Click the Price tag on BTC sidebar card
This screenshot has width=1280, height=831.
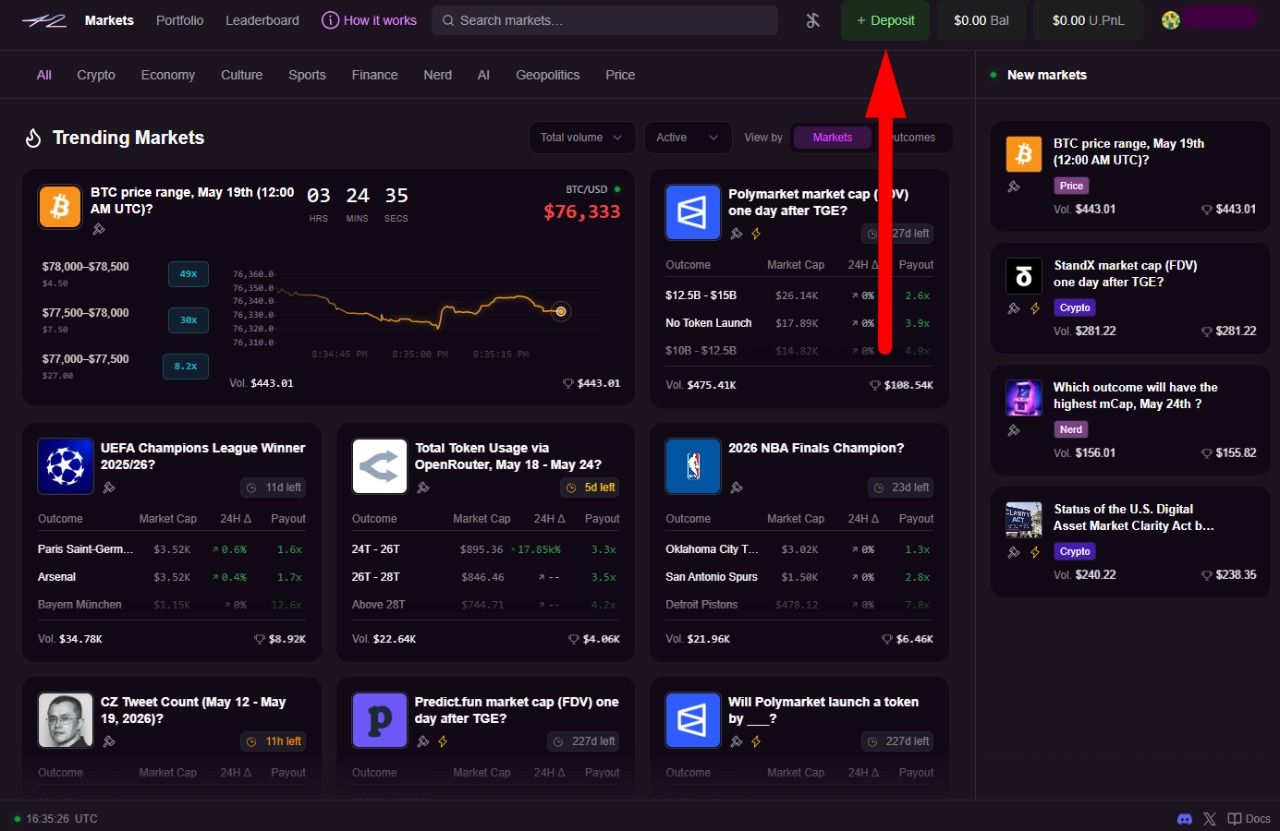(1071, 186)
